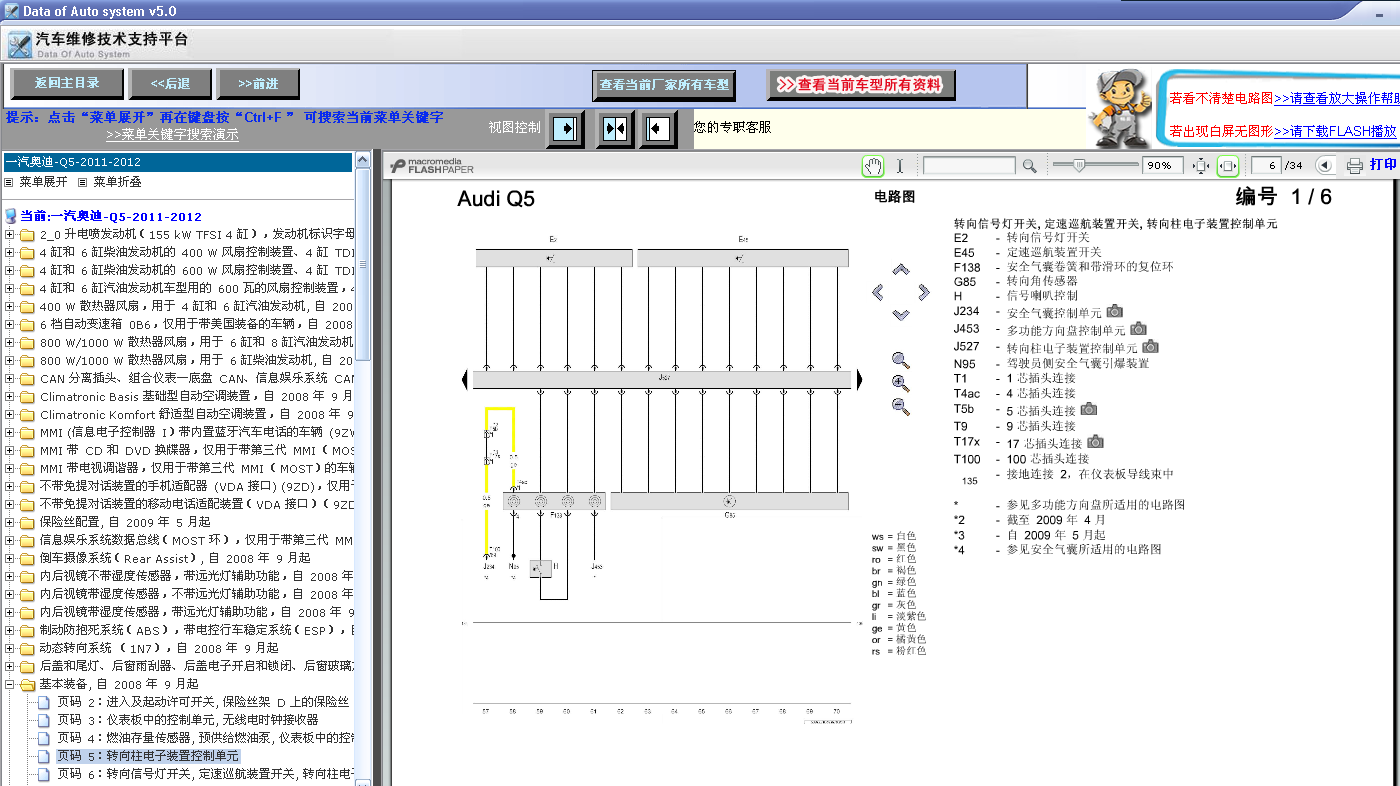The width and height of the screenshot is (1400, 786).
Task: Expand the 400 W 散热器风扇 folder
Action: click(x=10, y=306)
